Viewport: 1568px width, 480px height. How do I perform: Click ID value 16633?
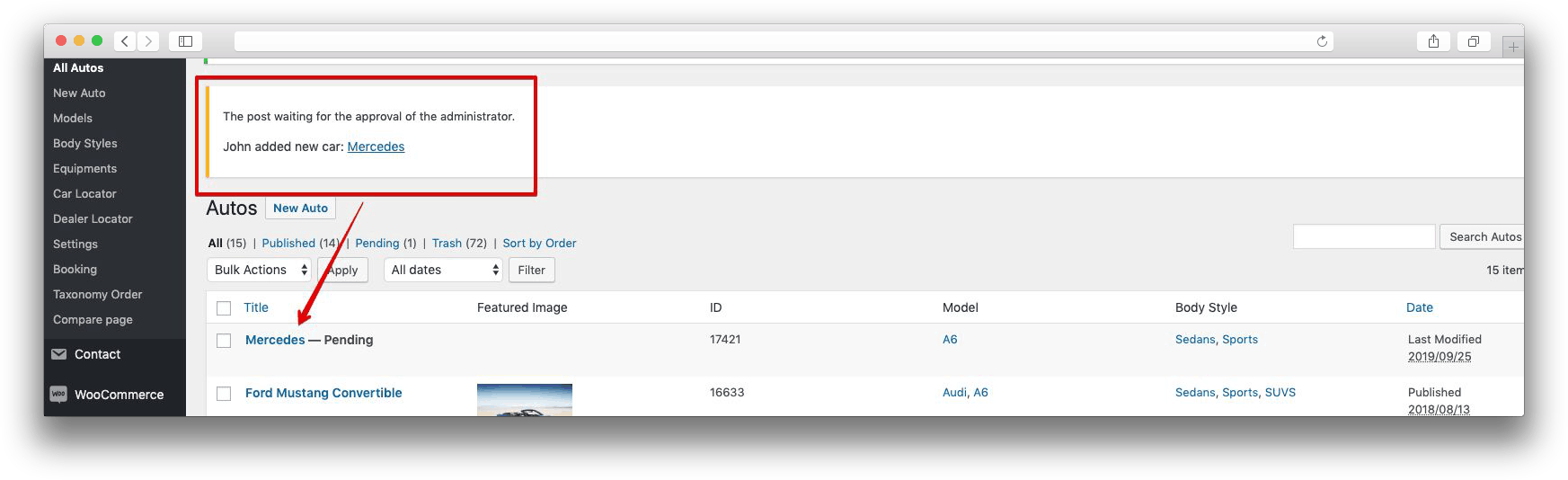point(727,392)
